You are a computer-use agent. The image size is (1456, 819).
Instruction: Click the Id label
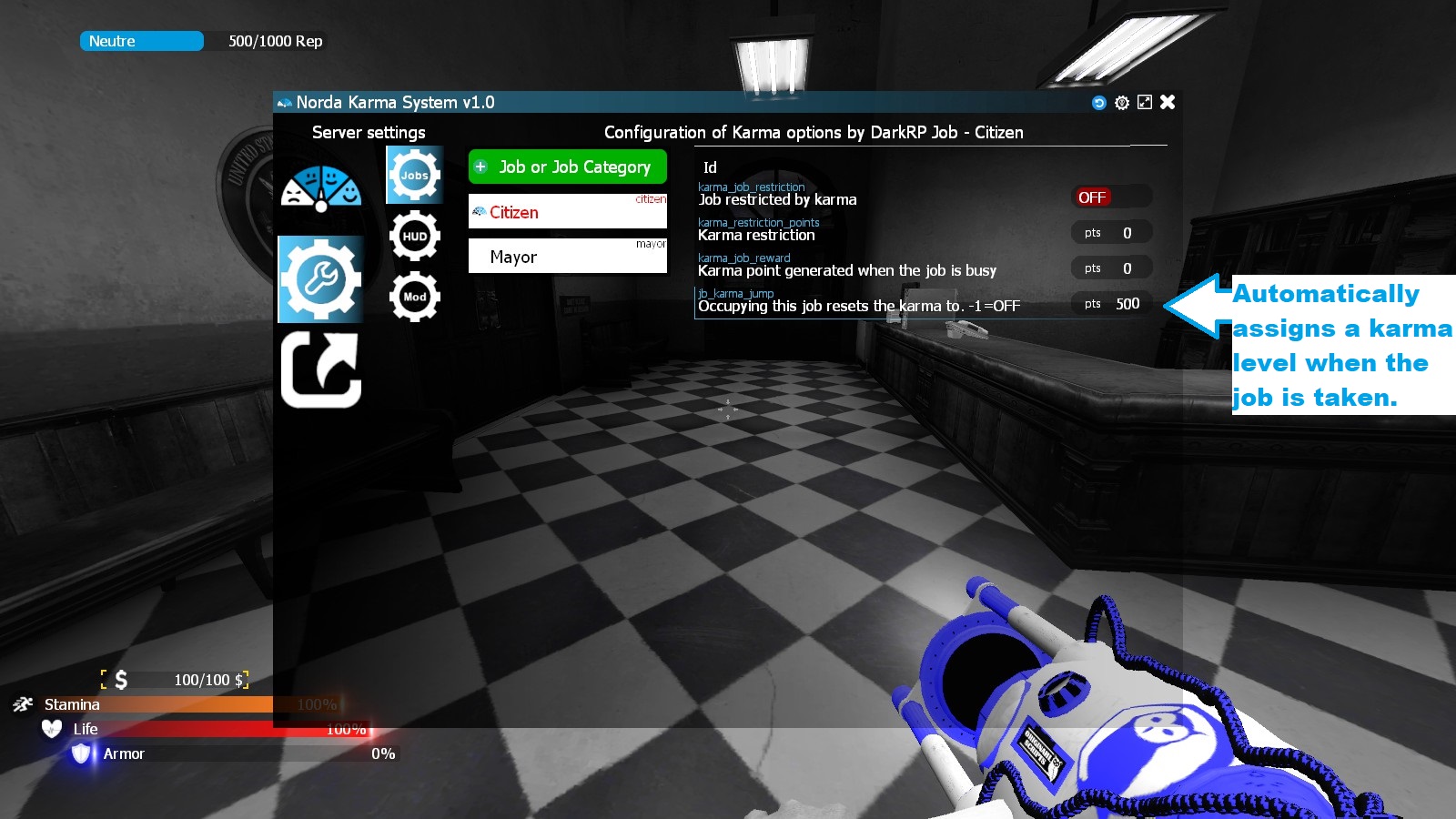[x=710, y=167]
